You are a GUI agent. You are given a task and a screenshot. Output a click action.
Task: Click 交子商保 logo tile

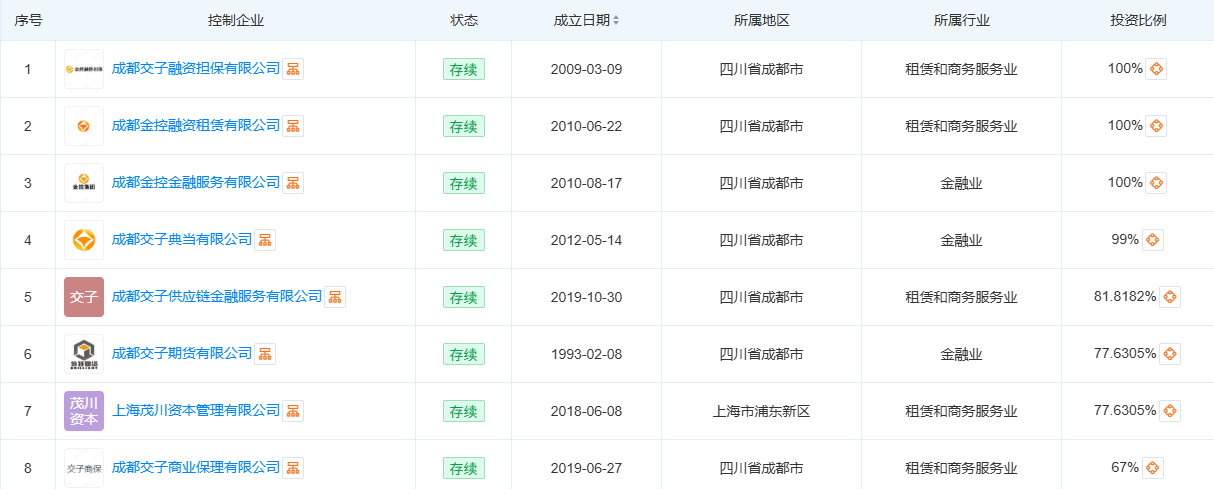(x=84, y=468)
